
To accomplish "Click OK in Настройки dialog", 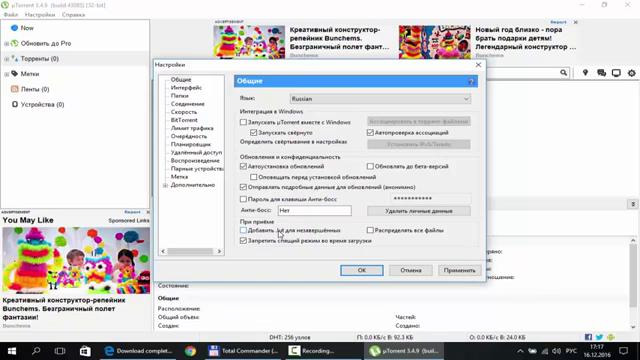I will click(362, 270).
